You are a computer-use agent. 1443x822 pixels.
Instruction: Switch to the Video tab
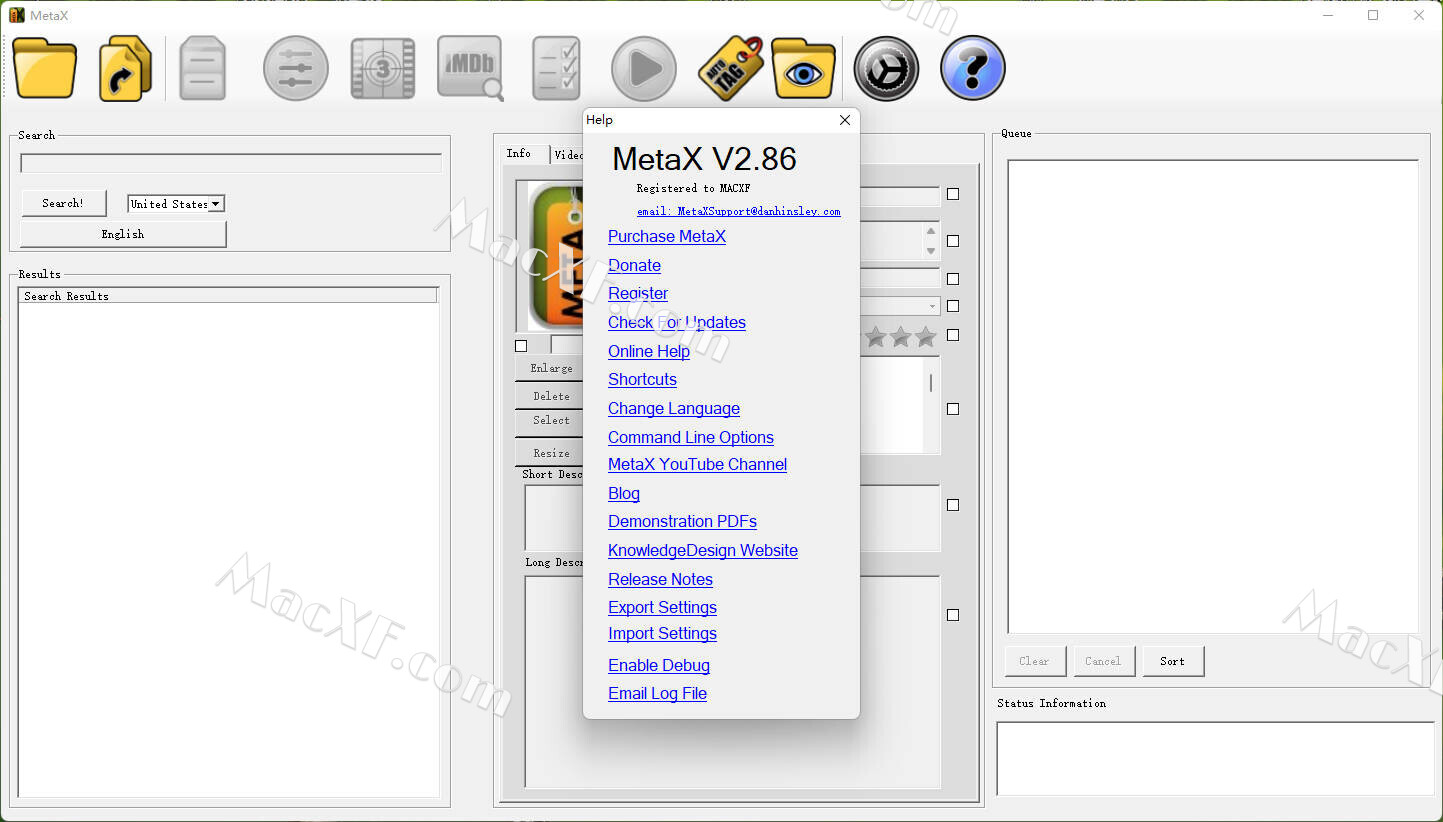click(x=570, y=154)
